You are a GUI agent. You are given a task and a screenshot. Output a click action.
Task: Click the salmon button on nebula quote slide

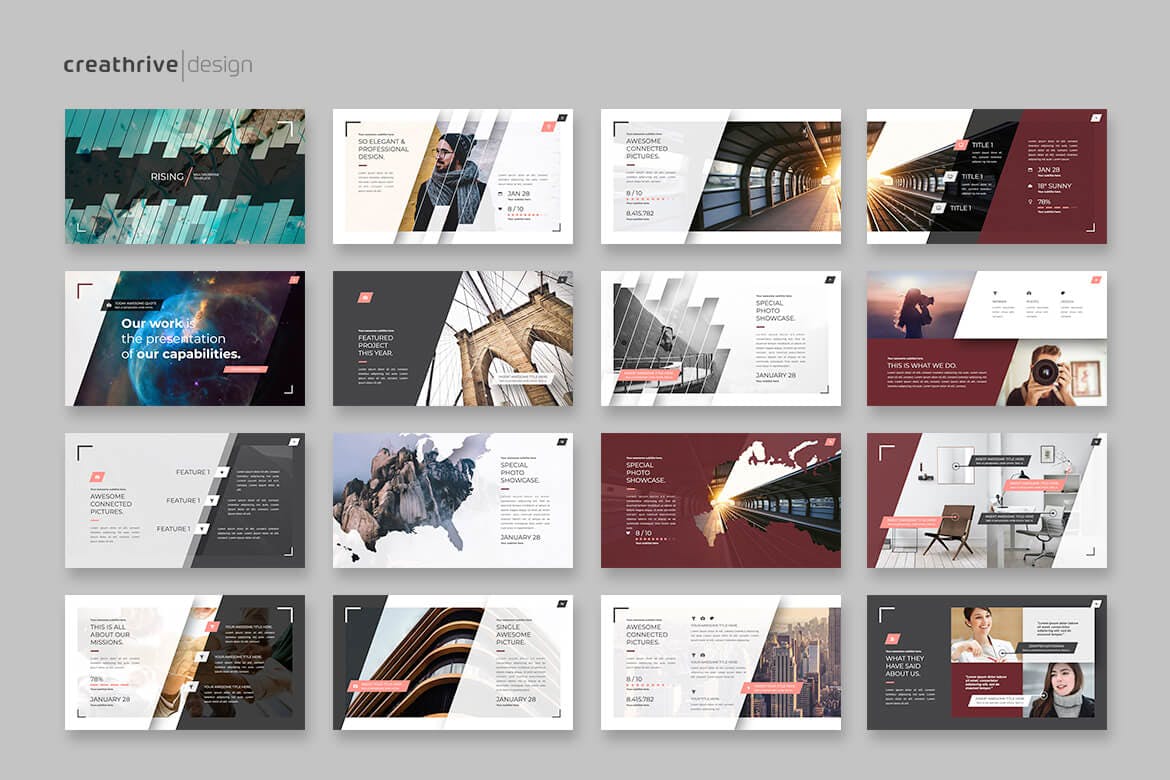[x=245, y=369]
